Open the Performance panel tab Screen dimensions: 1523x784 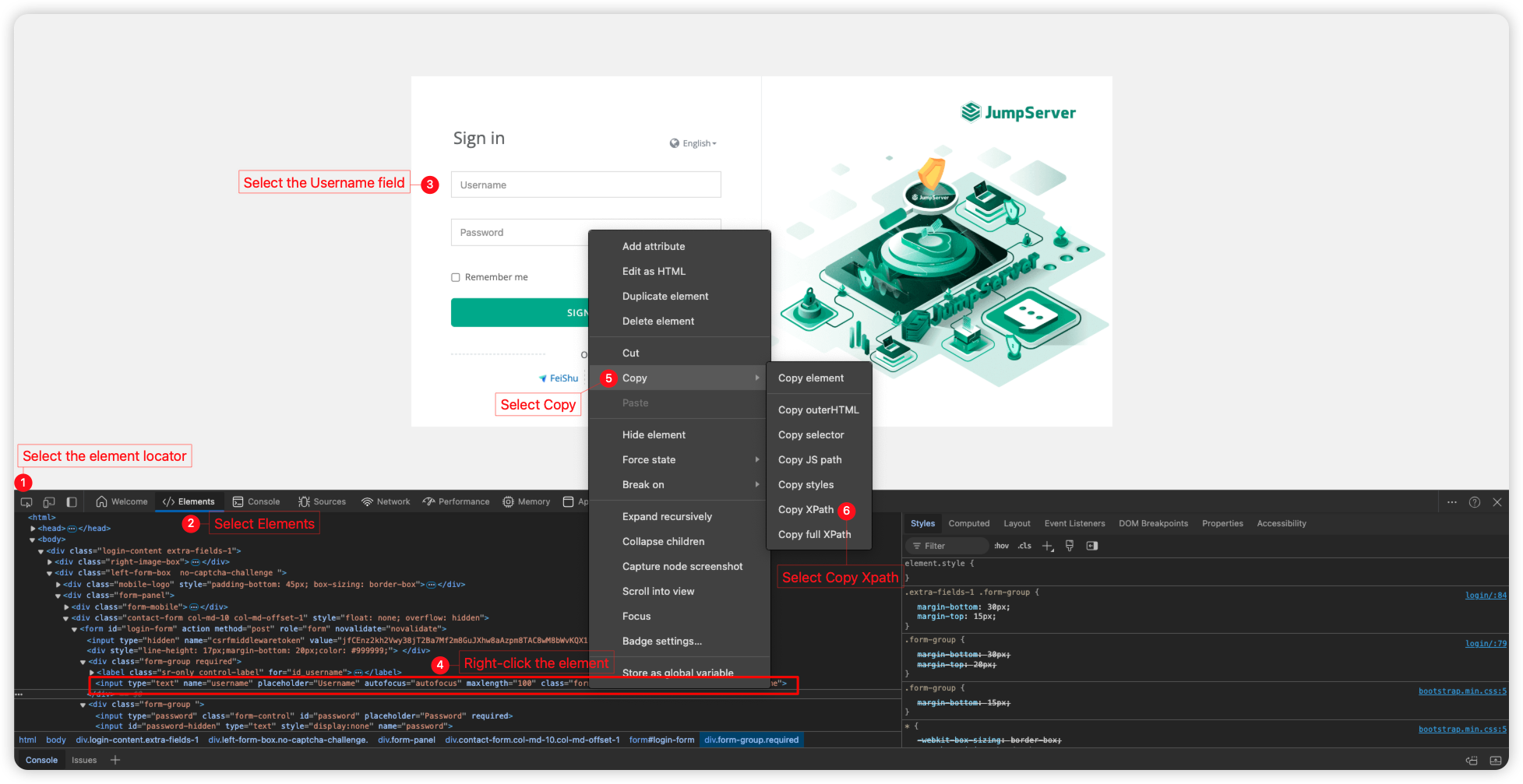(456, 502)
